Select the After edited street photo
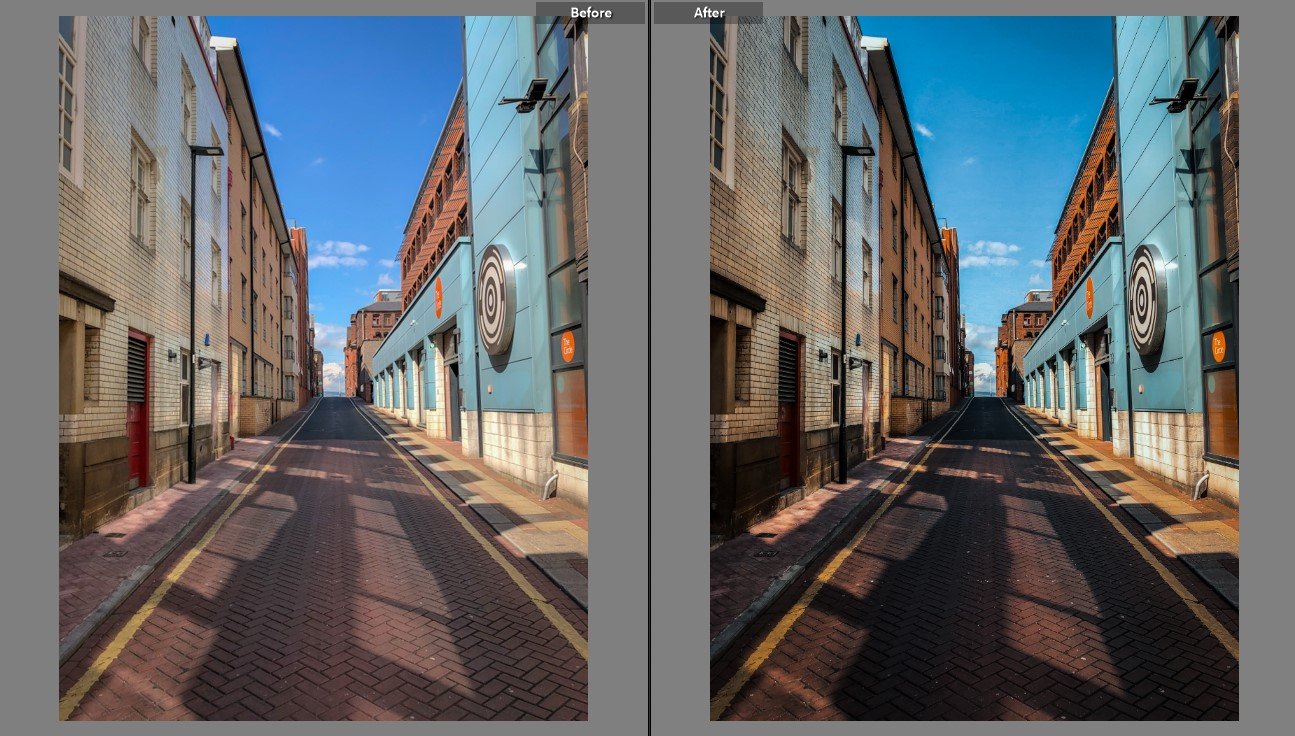The width and height of the screenshot is (1295, 736). [x=974, y=368]
